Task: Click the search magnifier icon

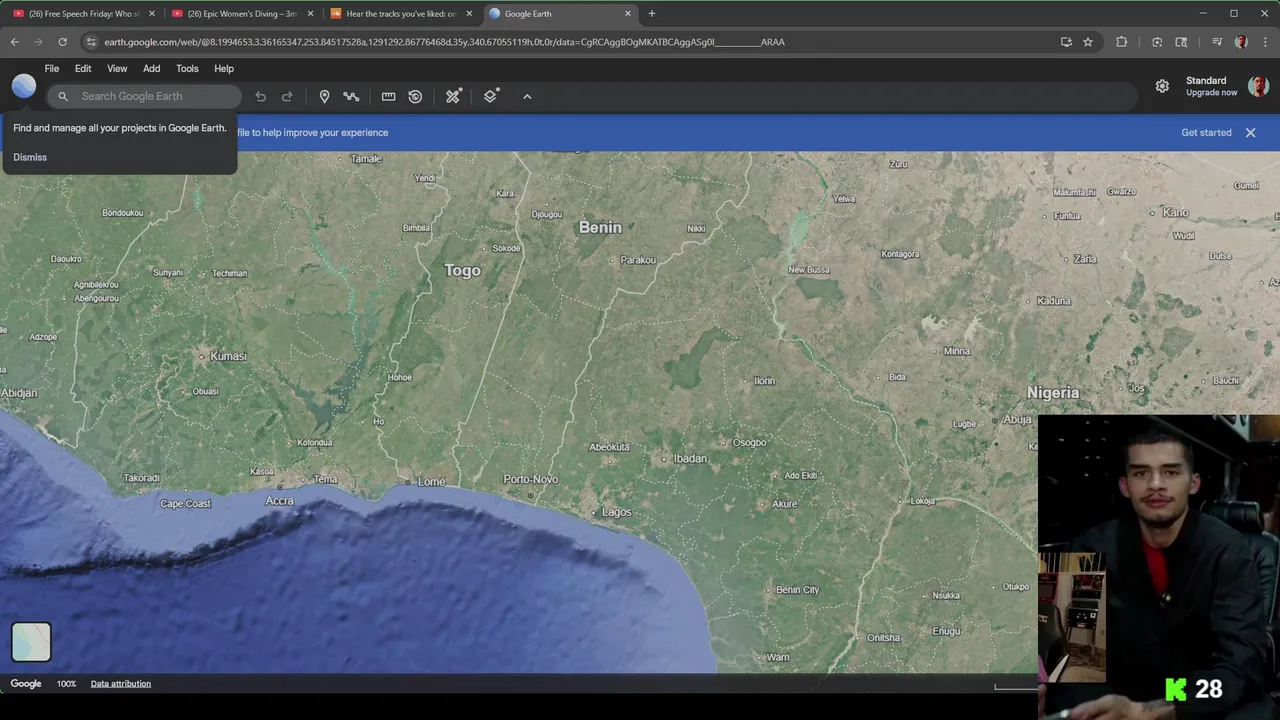Action: [x=63, y=96]
